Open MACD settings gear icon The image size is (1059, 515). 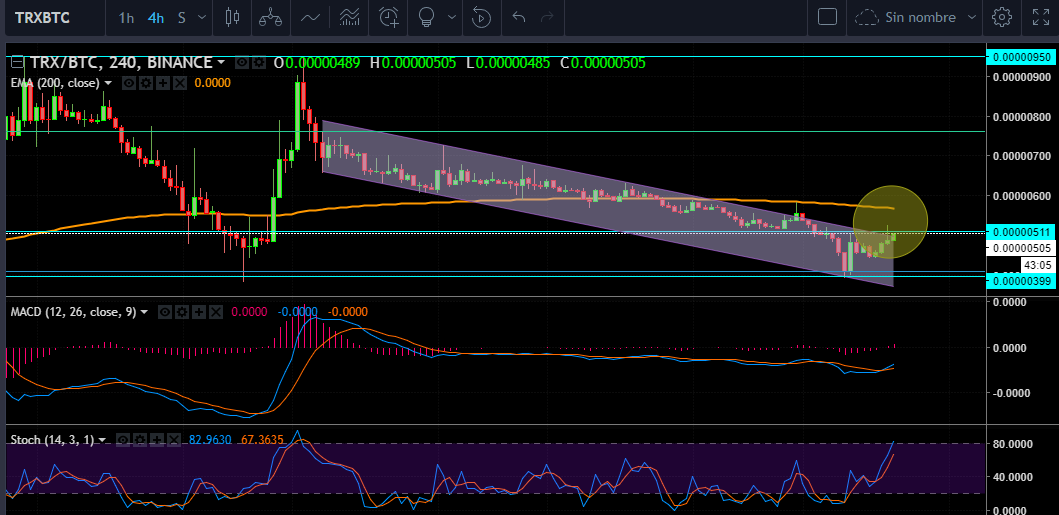click(x=181, y=312)
